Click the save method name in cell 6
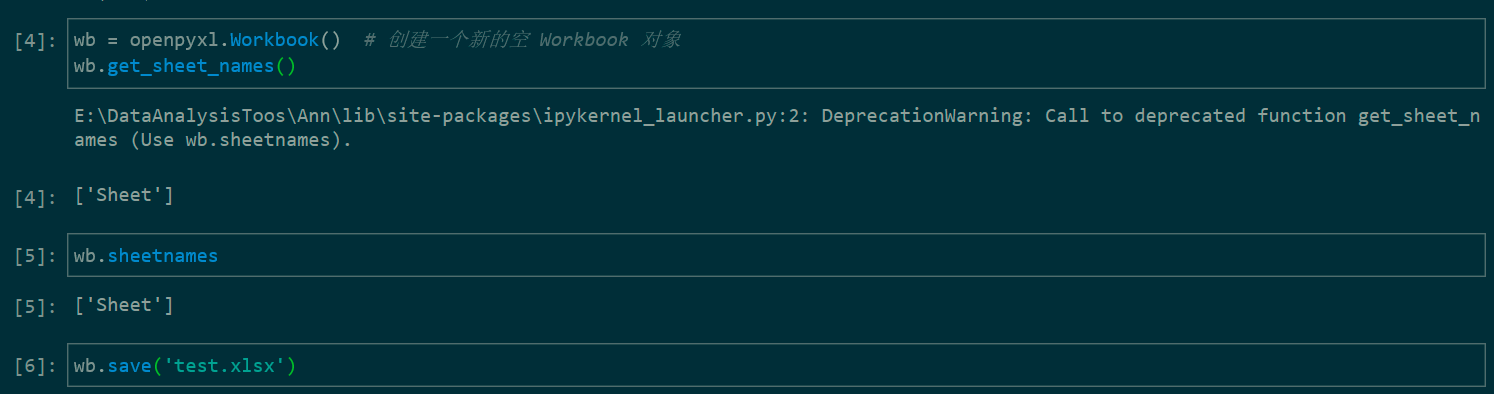The height and width of the screenshot is (394, 1494). point(129,366)
